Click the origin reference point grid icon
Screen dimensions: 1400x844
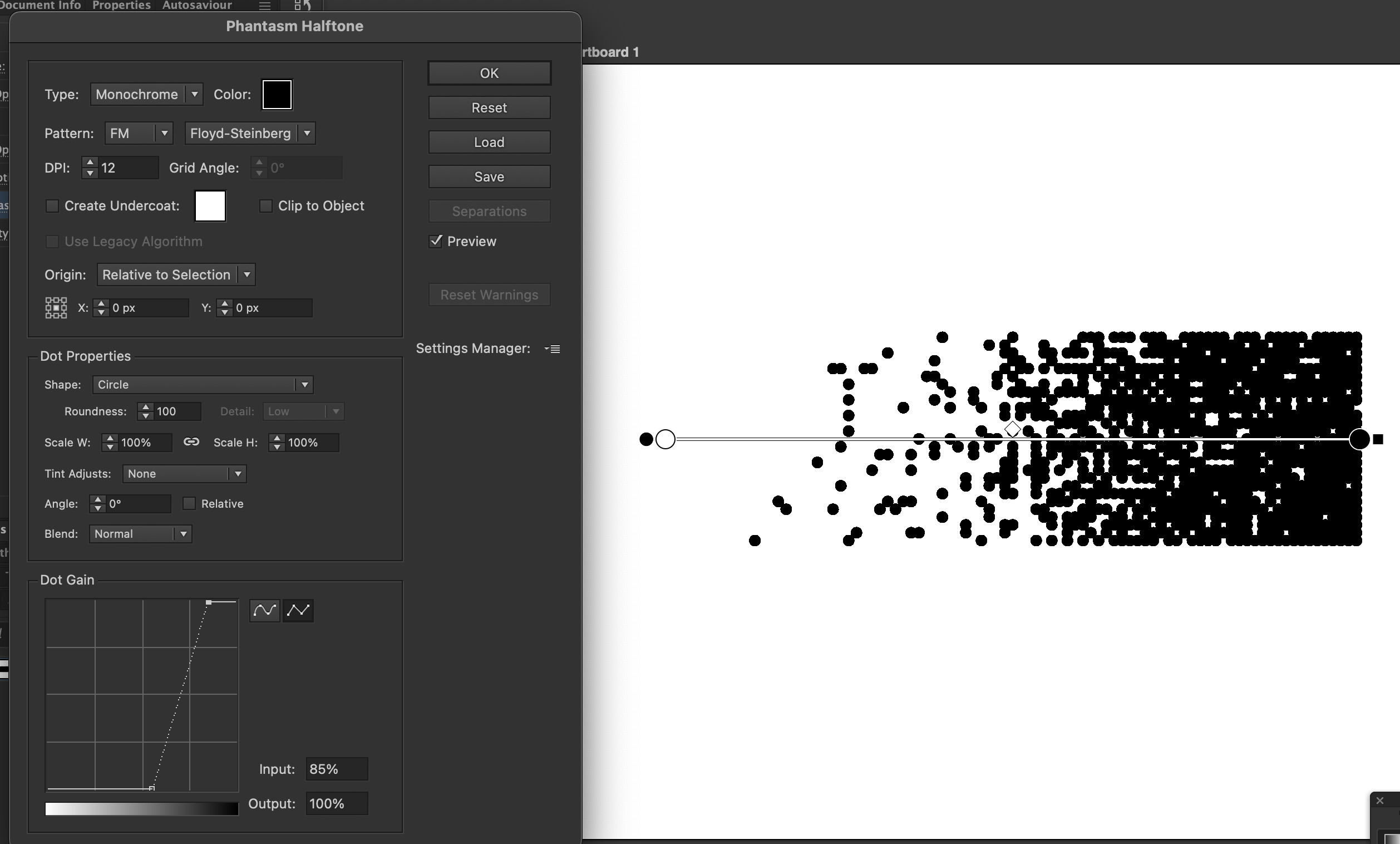[56, 307]
